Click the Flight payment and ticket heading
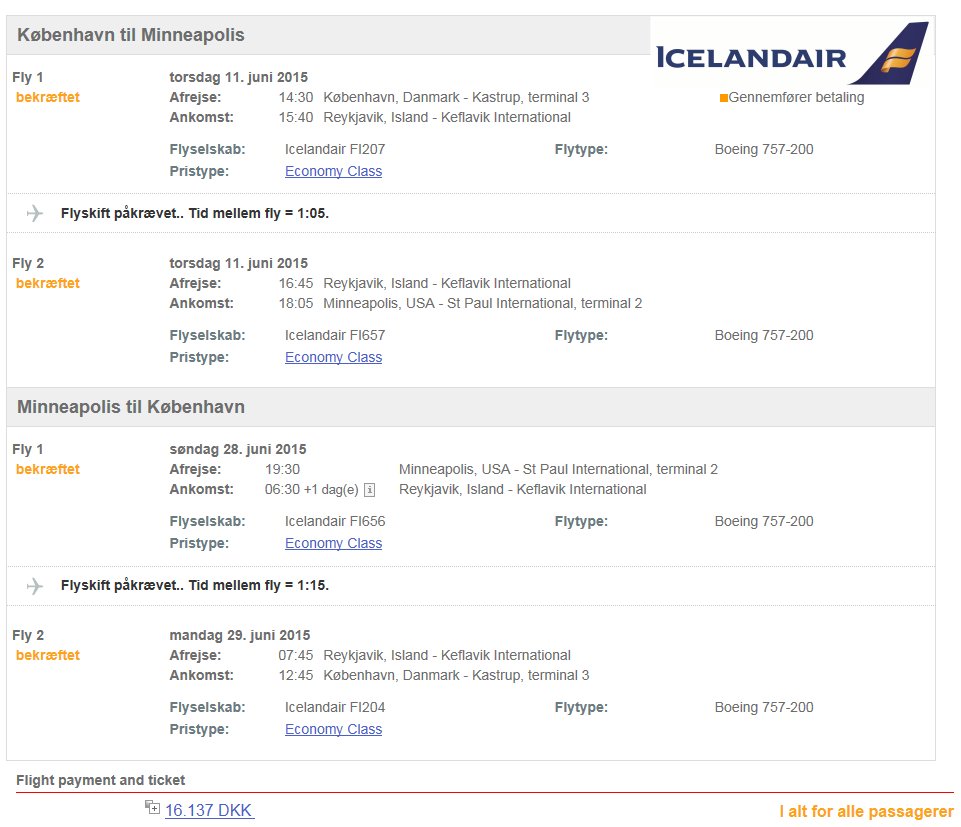This screenshot has height=827, width=961. pos(101,780)
